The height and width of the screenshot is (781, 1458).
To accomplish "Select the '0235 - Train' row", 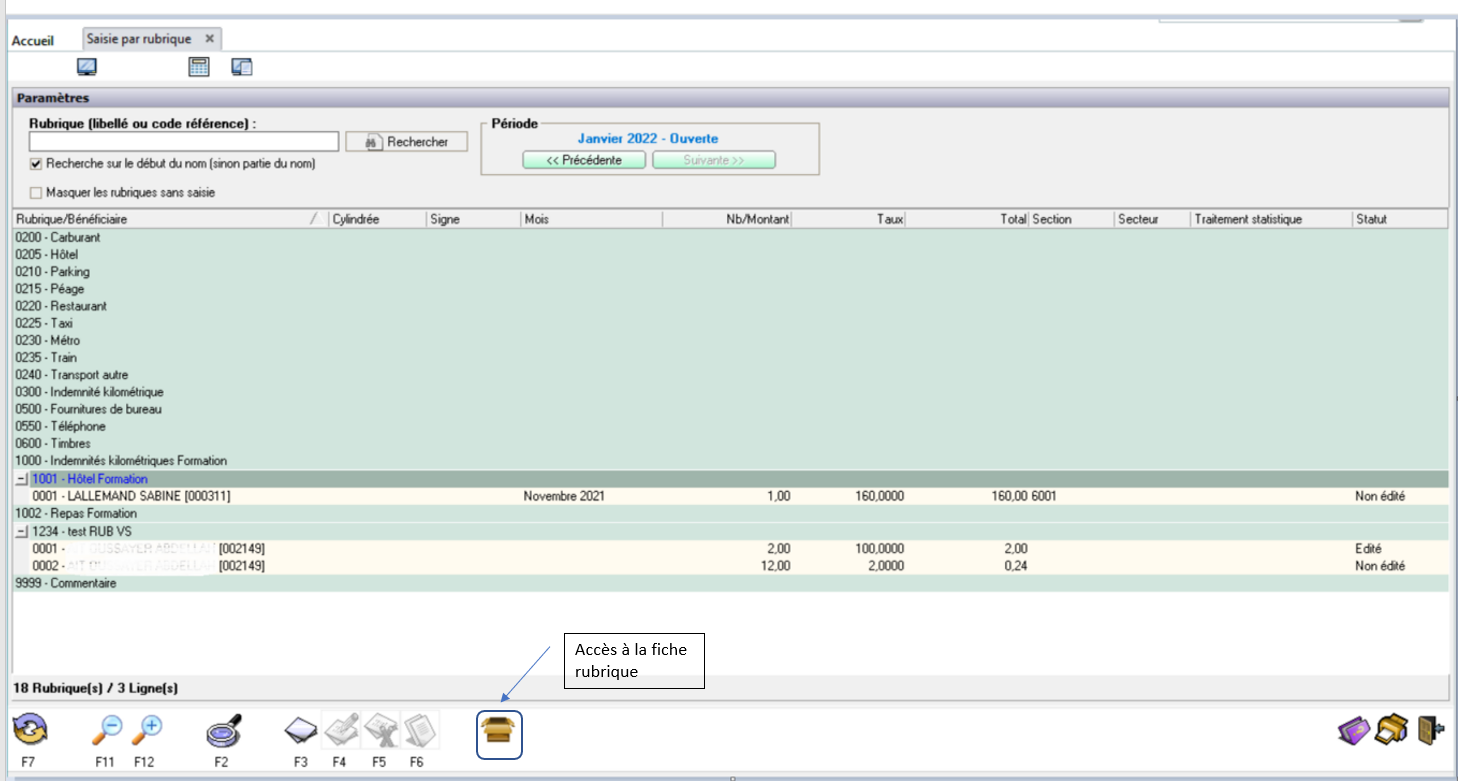I will [x=731, y=357].
